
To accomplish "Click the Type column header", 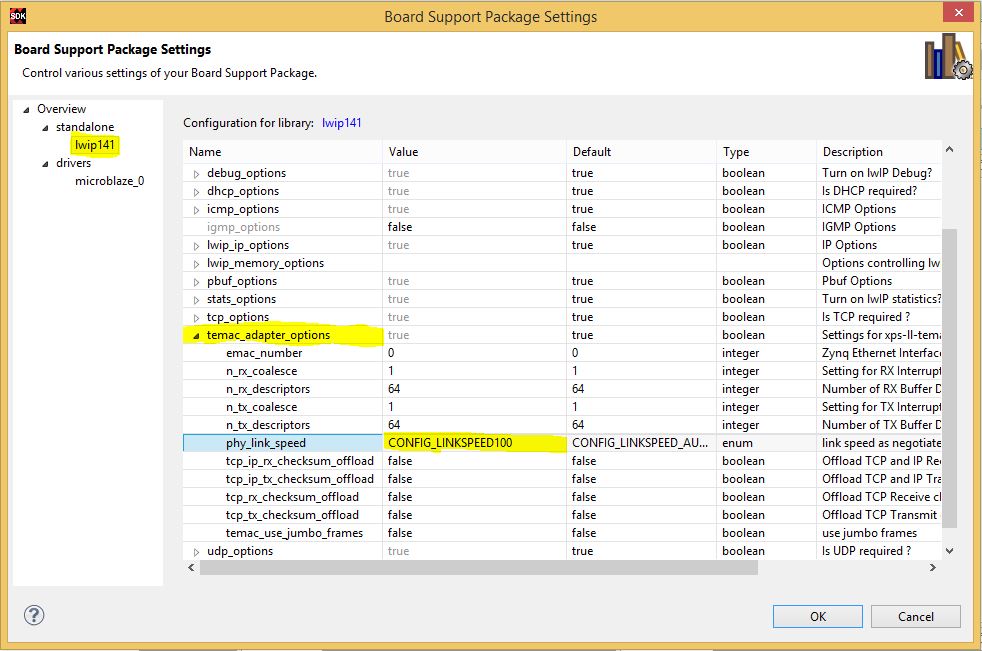I will [x=767, y=152].
